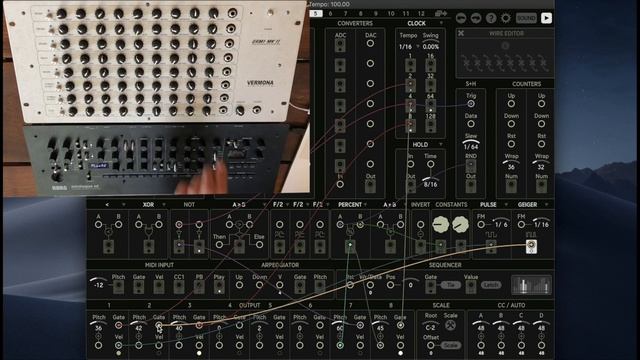Open the A>B module dropdown
The image size is (640, 360).
coord(265,204)
